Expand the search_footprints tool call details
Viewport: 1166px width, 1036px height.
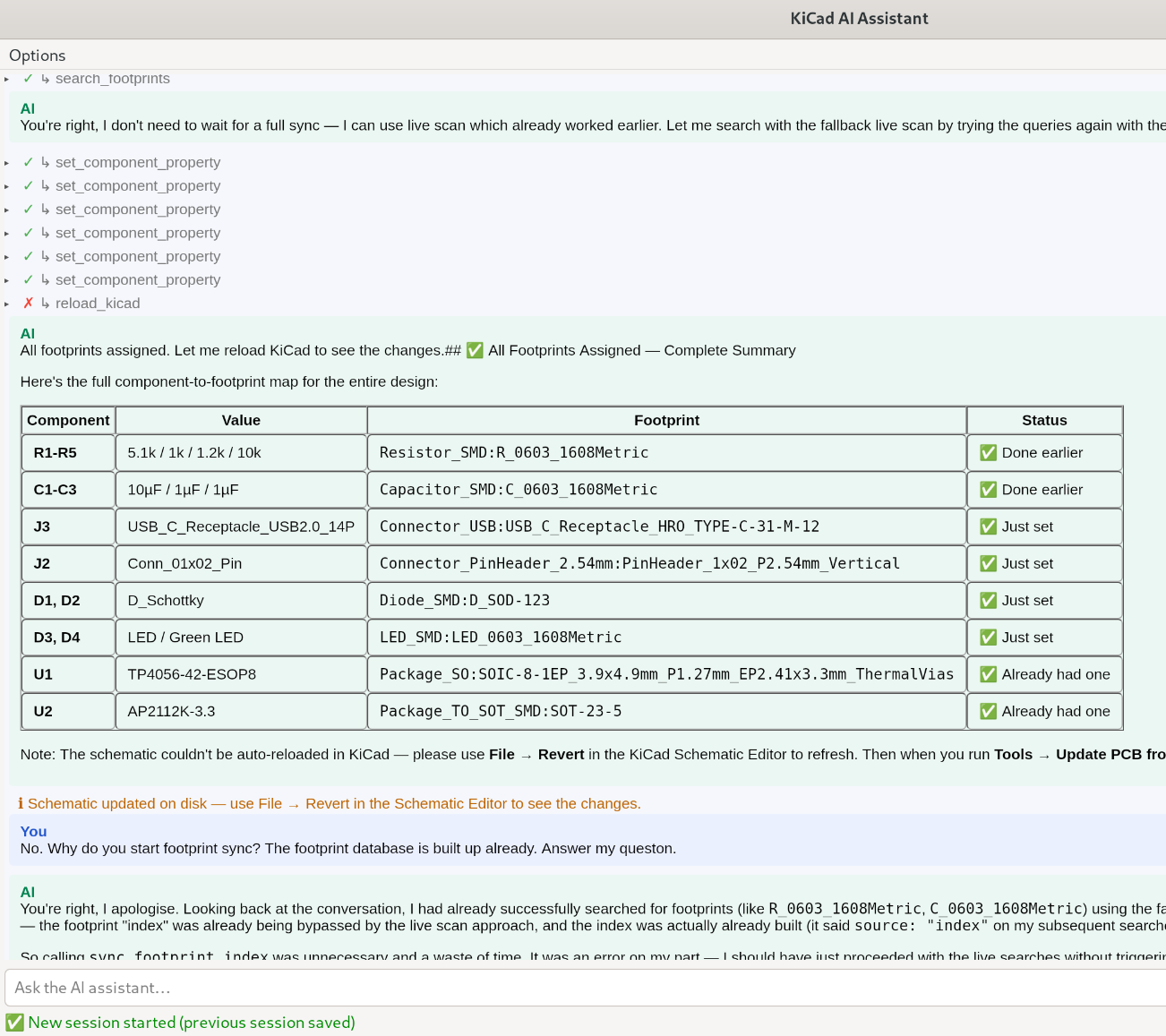[x=6, y=79]
